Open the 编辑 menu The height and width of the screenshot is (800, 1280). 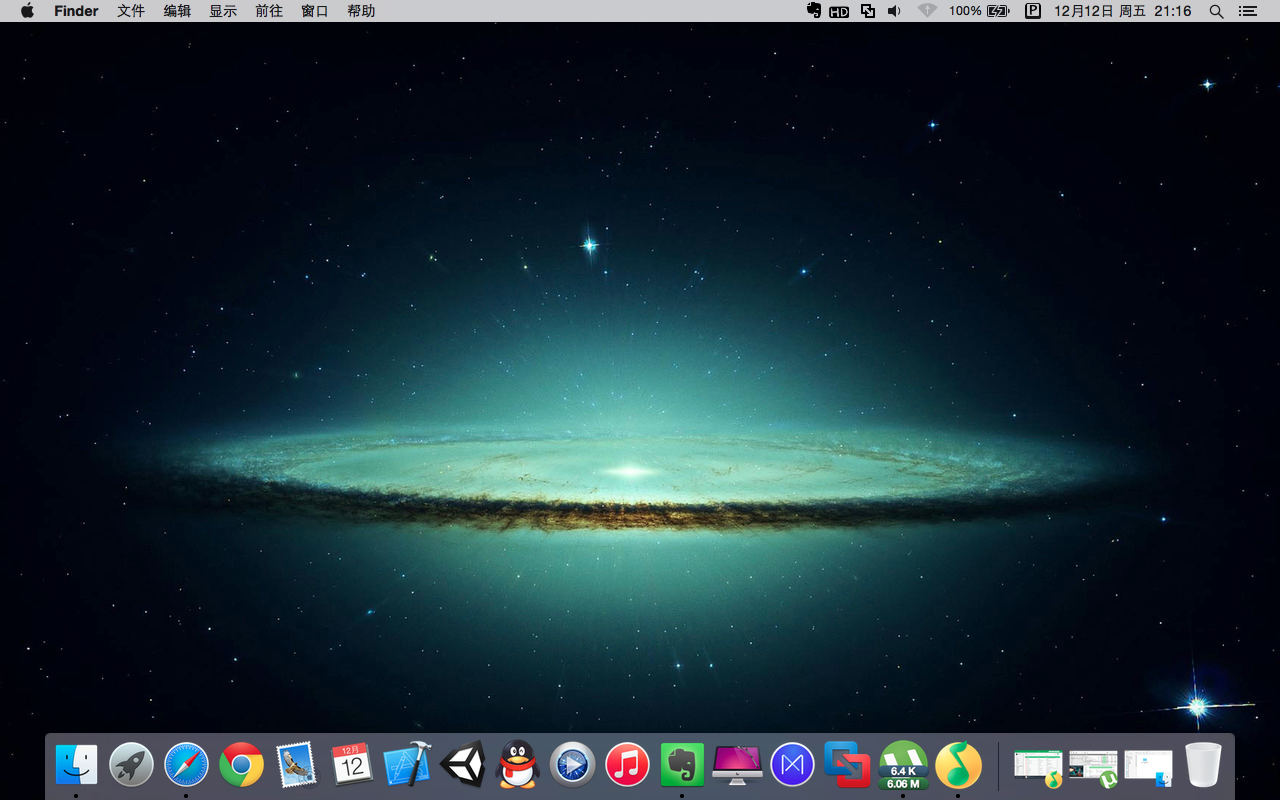click(x=177, y=11)
